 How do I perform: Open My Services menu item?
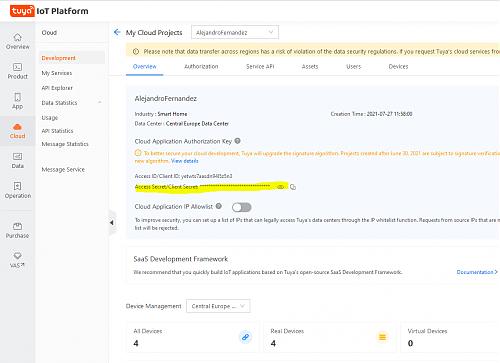57,73
